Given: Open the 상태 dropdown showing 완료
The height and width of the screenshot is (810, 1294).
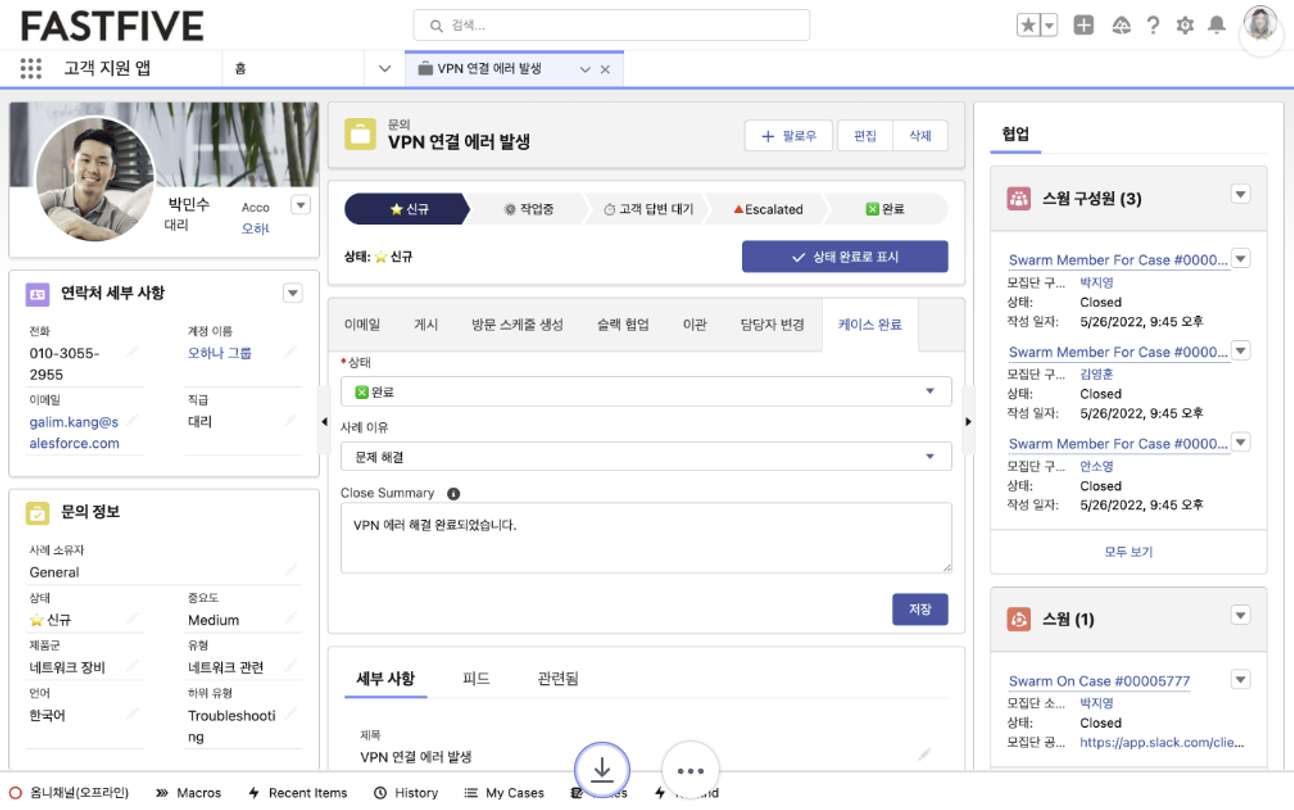Looking at the screenshot, I should tap(645, 392).
